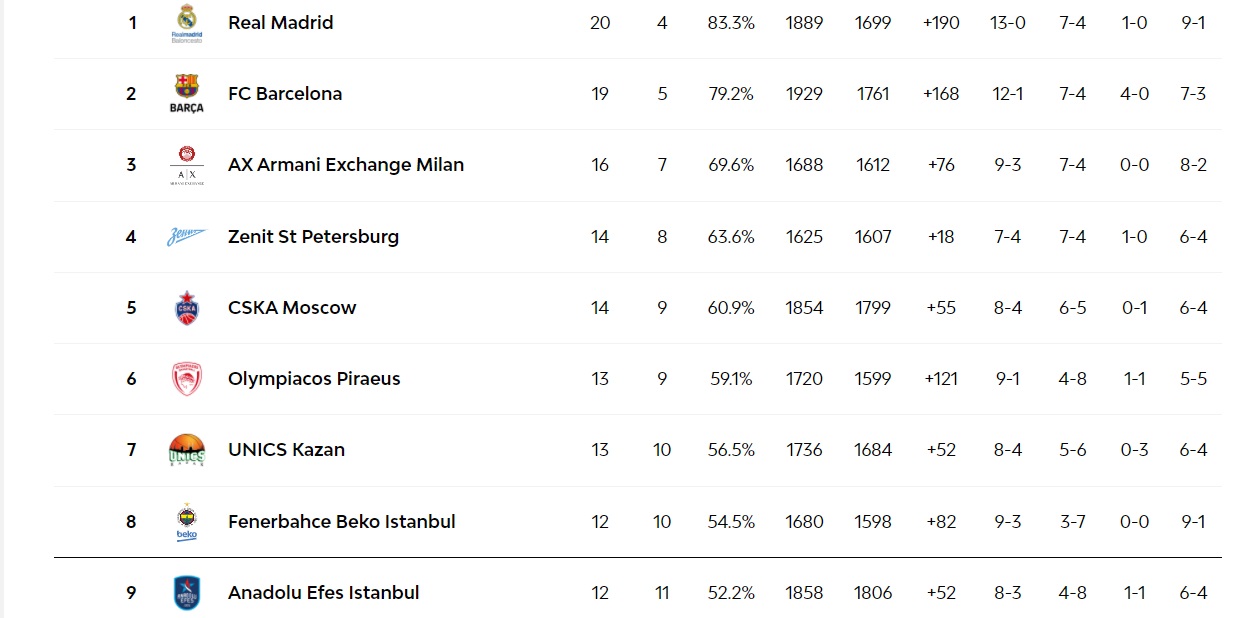This screenshot has width=1251, height=618.
Task: Click the CSKA Moscow shield logo
Action: (187, 308)
